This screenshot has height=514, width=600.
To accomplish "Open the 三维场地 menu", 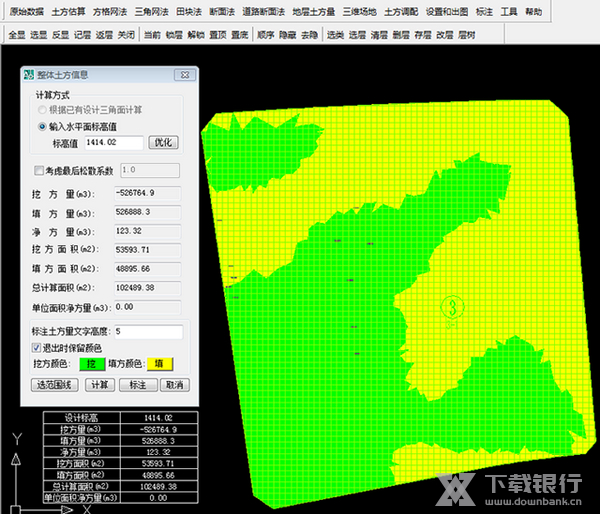I will coord(357,12).
